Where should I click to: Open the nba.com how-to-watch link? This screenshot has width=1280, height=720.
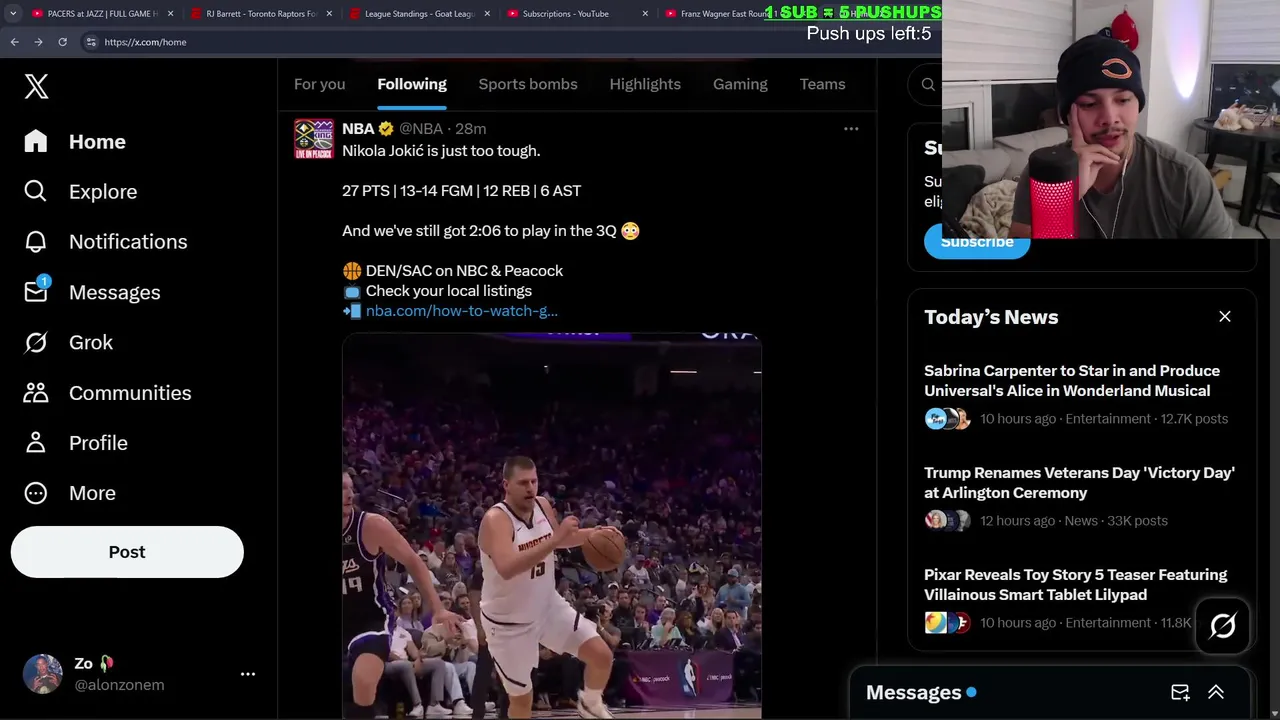coord(462,311)
